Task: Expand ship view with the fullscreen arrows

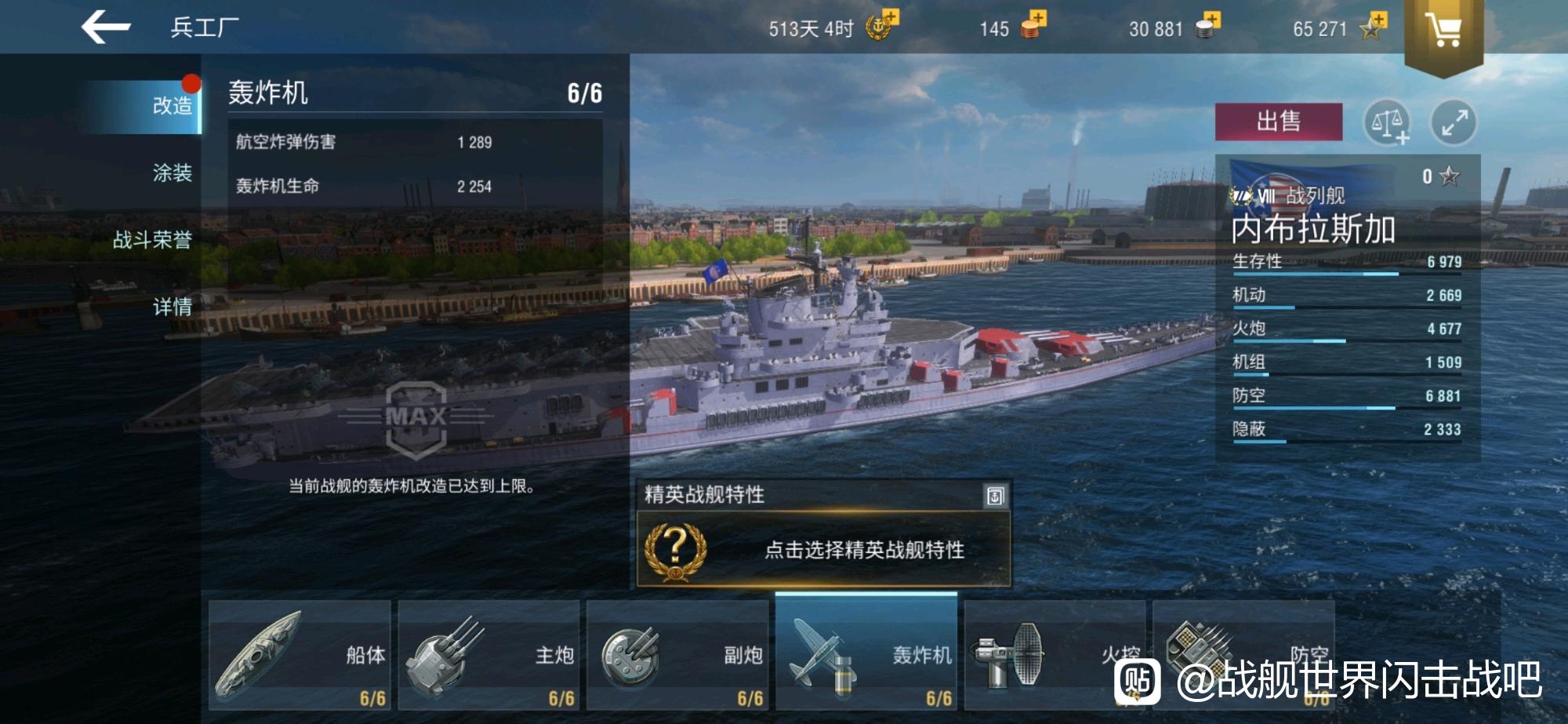Action: pyautogui.click(x=1454, y=122)
